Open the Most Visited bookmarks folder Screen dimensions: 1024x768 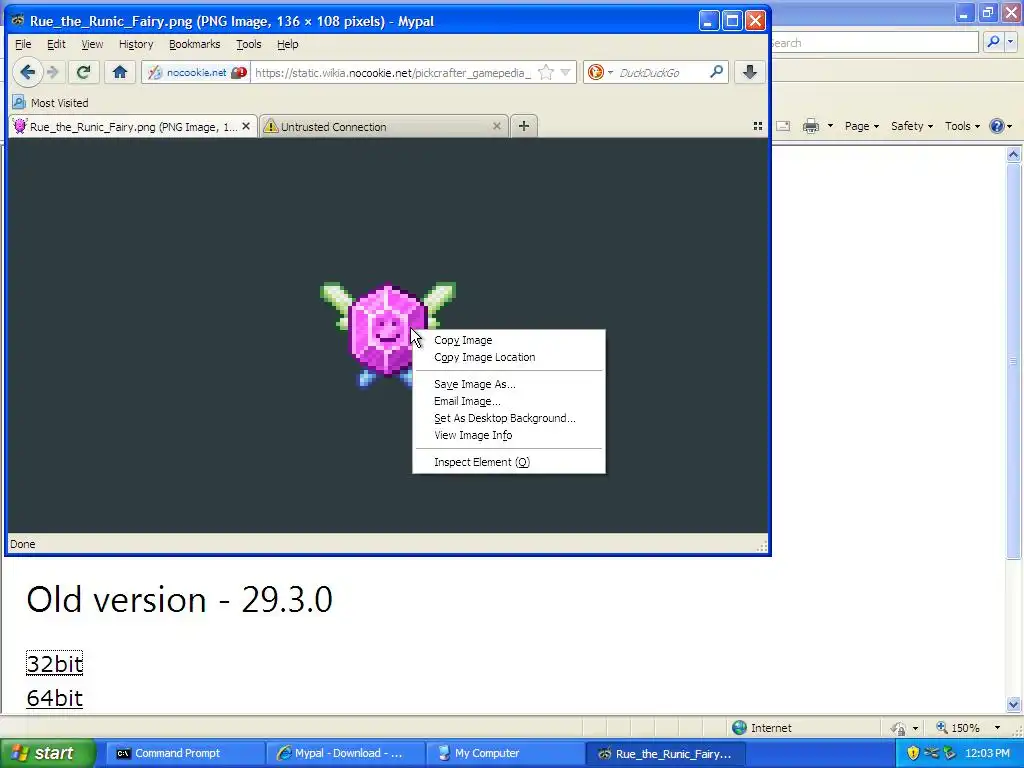pos(51,103)
